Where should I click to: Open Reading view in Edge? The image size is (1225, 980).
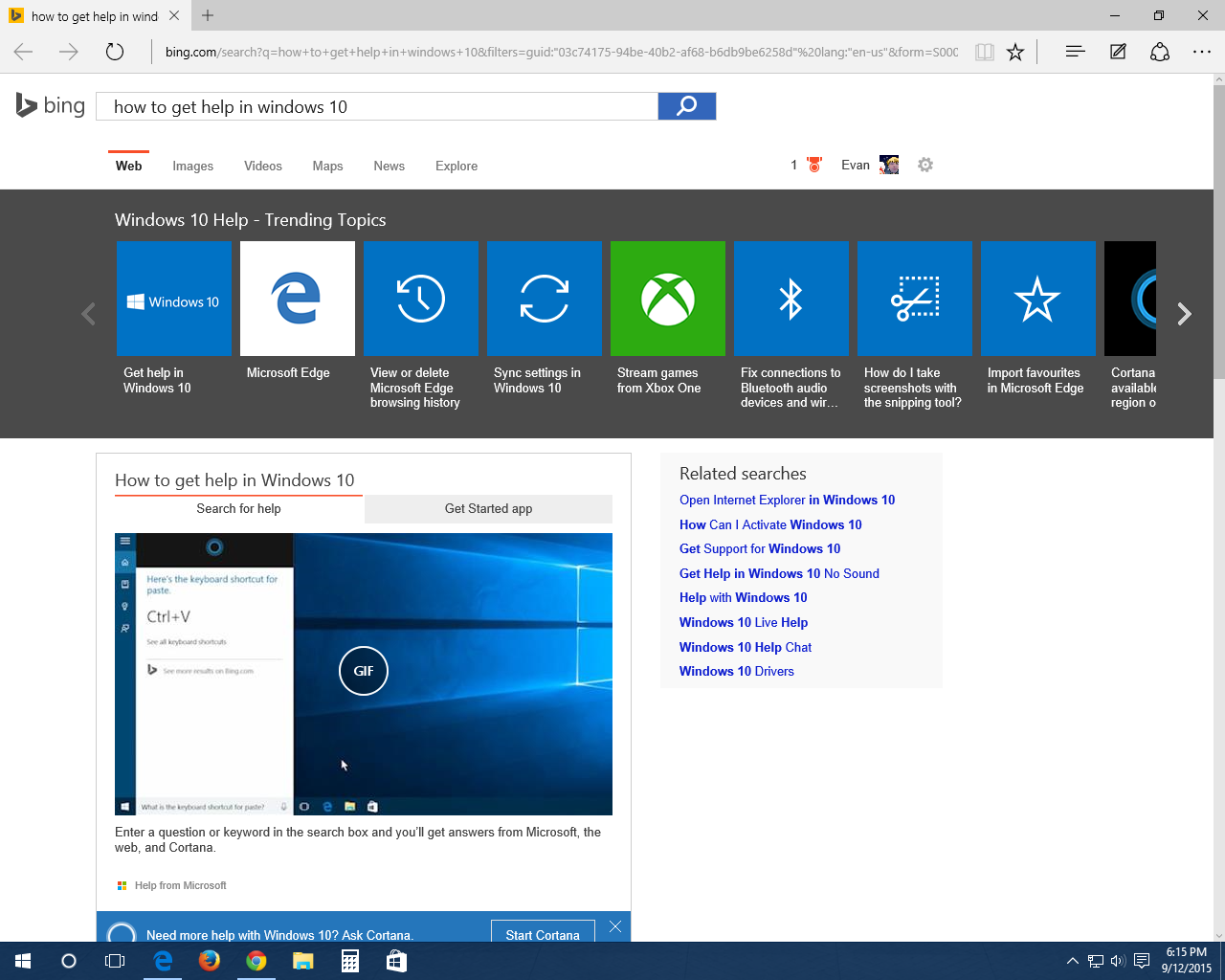[x=984, y=52]
